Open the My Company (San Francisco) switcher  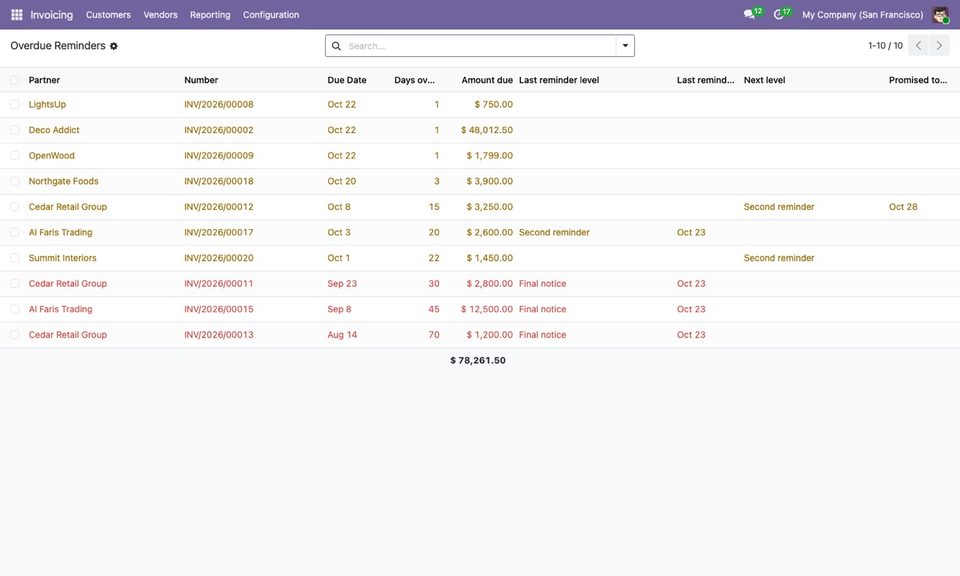pos(863,15)
